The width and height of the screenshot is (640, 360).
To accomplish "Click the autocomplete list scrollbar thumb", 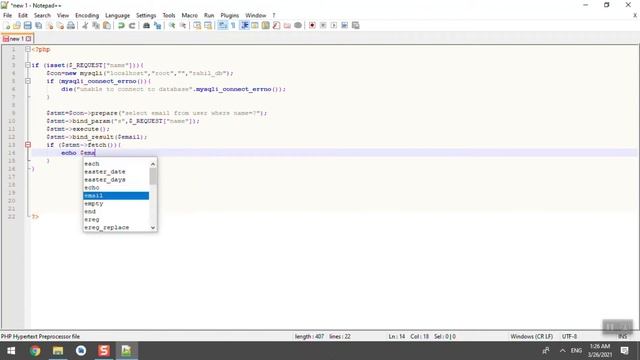I will pyautogui.click(x=153, y=176).
